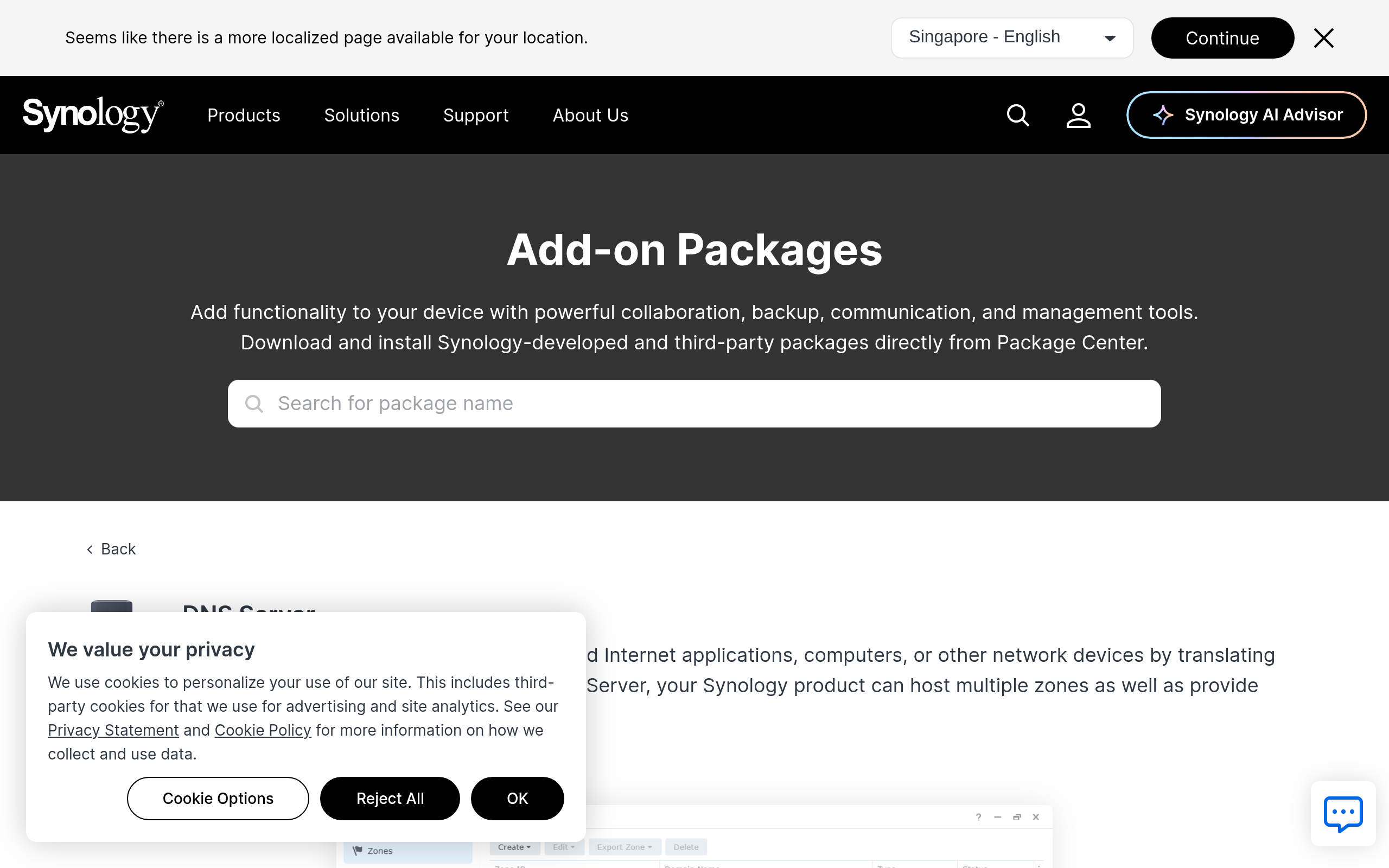The height and width of the screenshot is (868, 1389).
Task: Click Delete in the DNS Server preview
Action: 686,847
